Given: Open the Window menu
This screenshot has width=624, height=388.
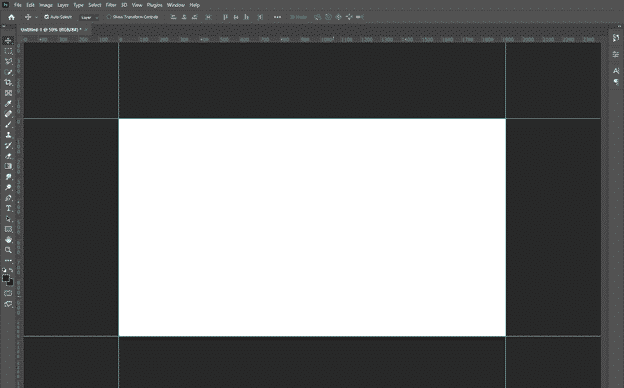Looking at the screenshot, I should coord(176,5).
